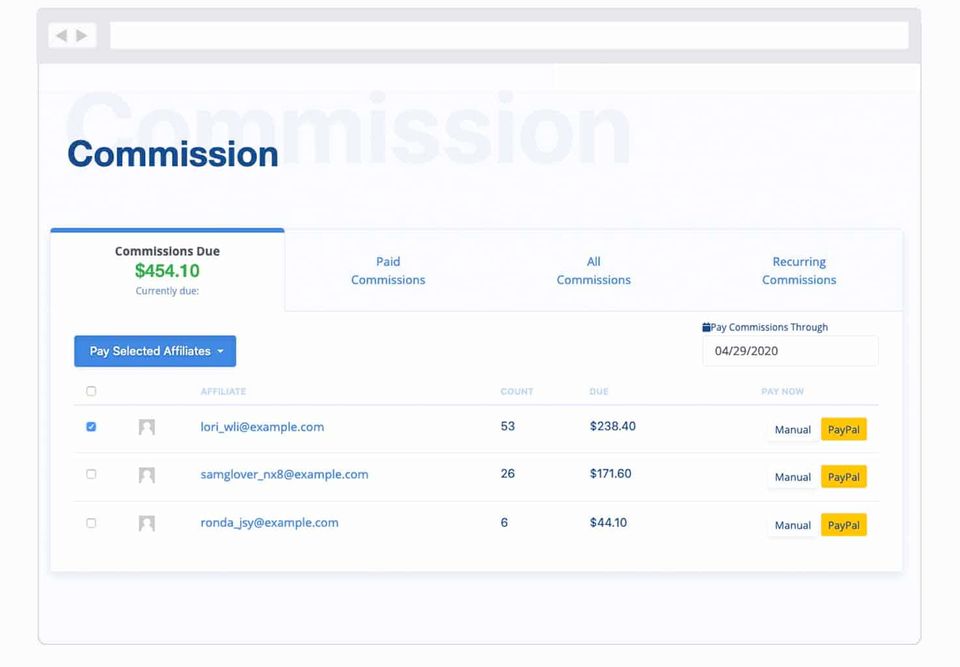Click the $238.40 due amount
Screen dimensions: 960x667
pyautogui.click(x=612, y=426)
